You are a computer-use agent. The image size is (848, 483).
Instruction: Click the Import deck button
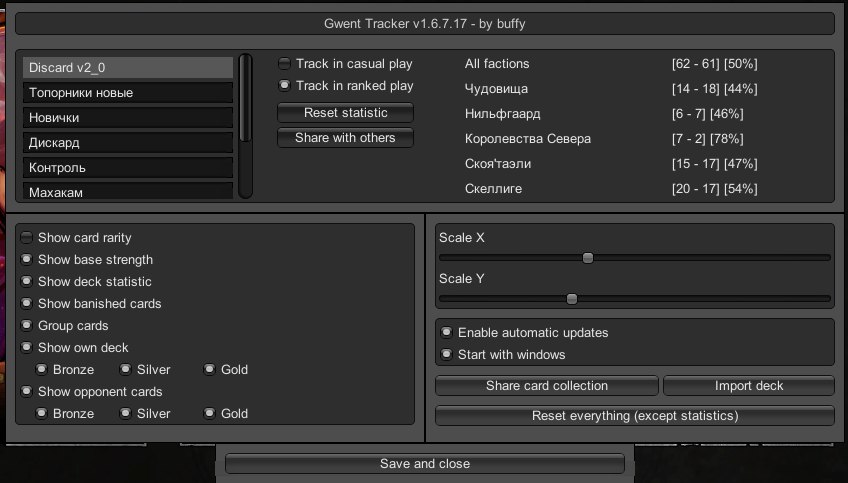click(x=748, y=386)
